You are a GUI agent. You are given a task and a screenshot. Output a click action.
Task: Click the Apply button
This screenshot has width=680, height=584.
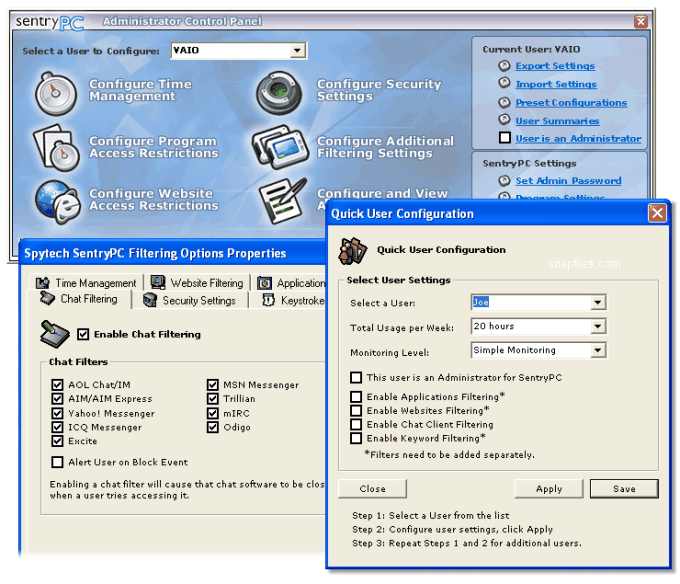(x=549, y=489)
